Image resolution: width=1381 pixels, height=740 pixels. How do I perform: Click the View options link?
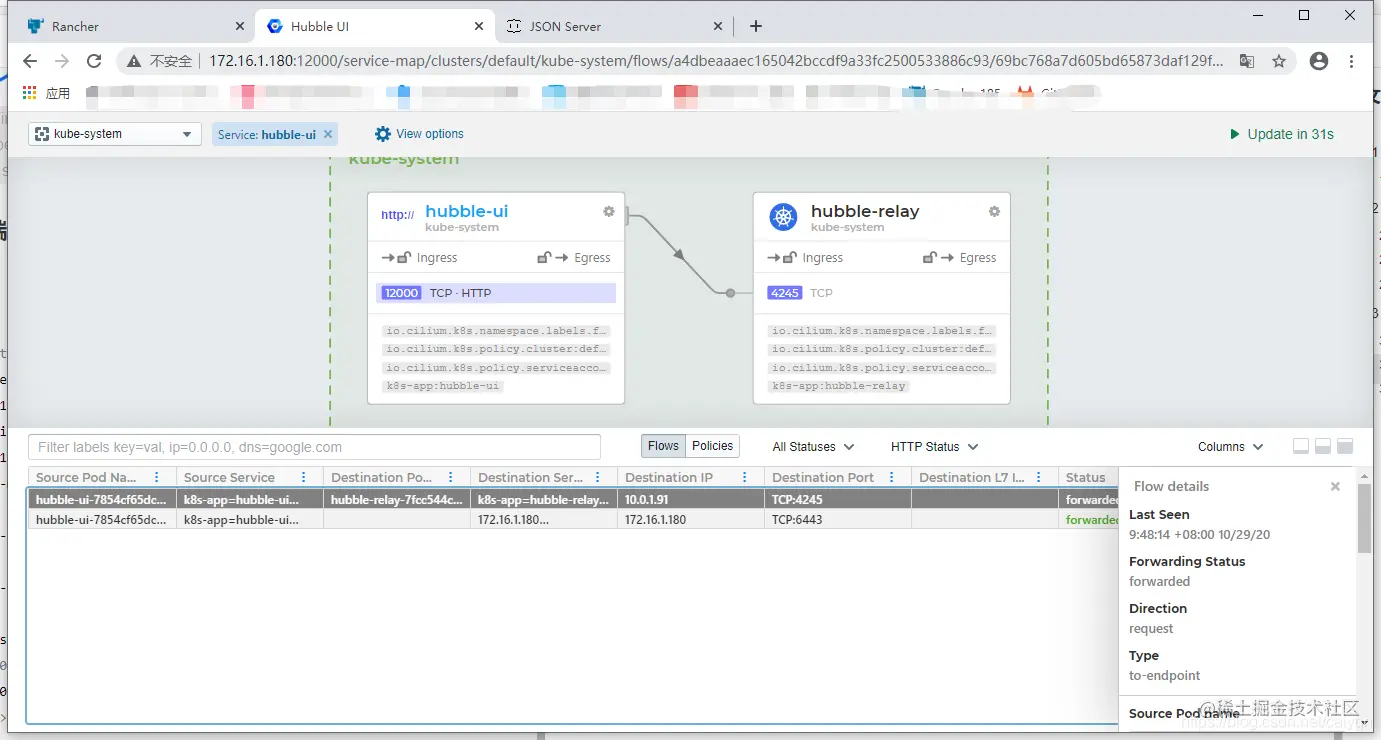pos(430,134)
